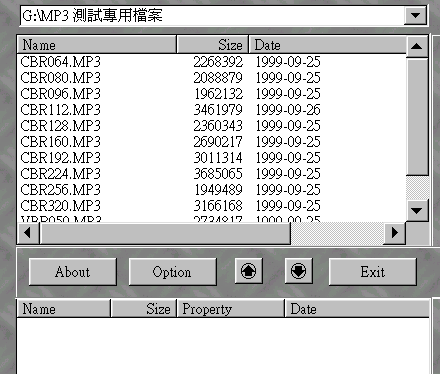Click size value 2088879
Viewport: 440px width, 374px height.
(x=218, y=78)
